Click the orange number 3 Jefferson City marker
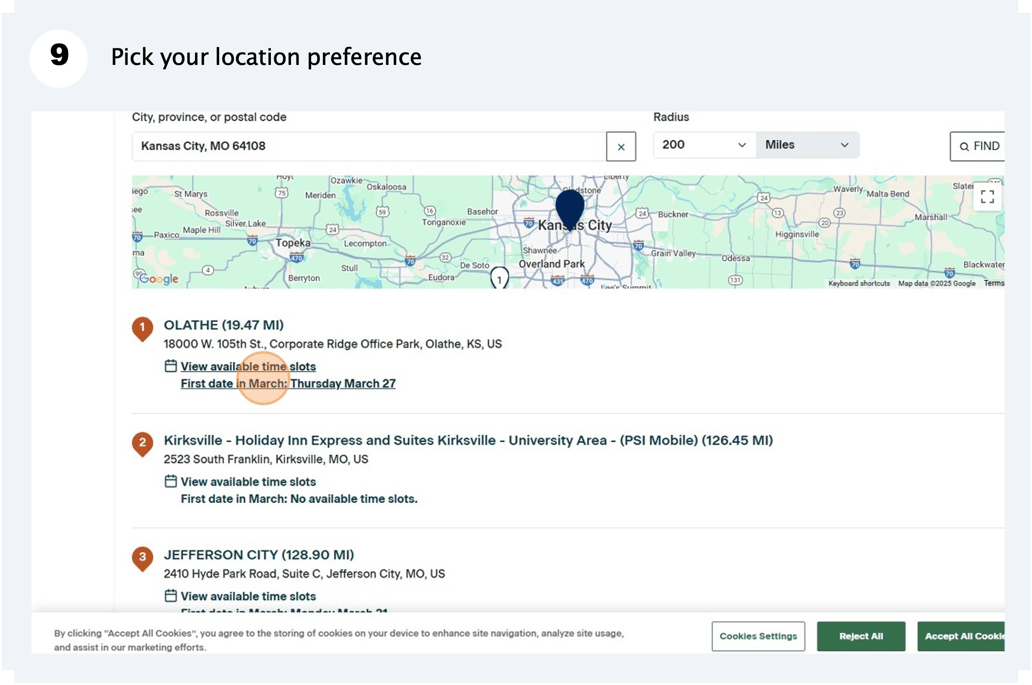This screenshot has width=1032, height=685. tap(143, 558)
